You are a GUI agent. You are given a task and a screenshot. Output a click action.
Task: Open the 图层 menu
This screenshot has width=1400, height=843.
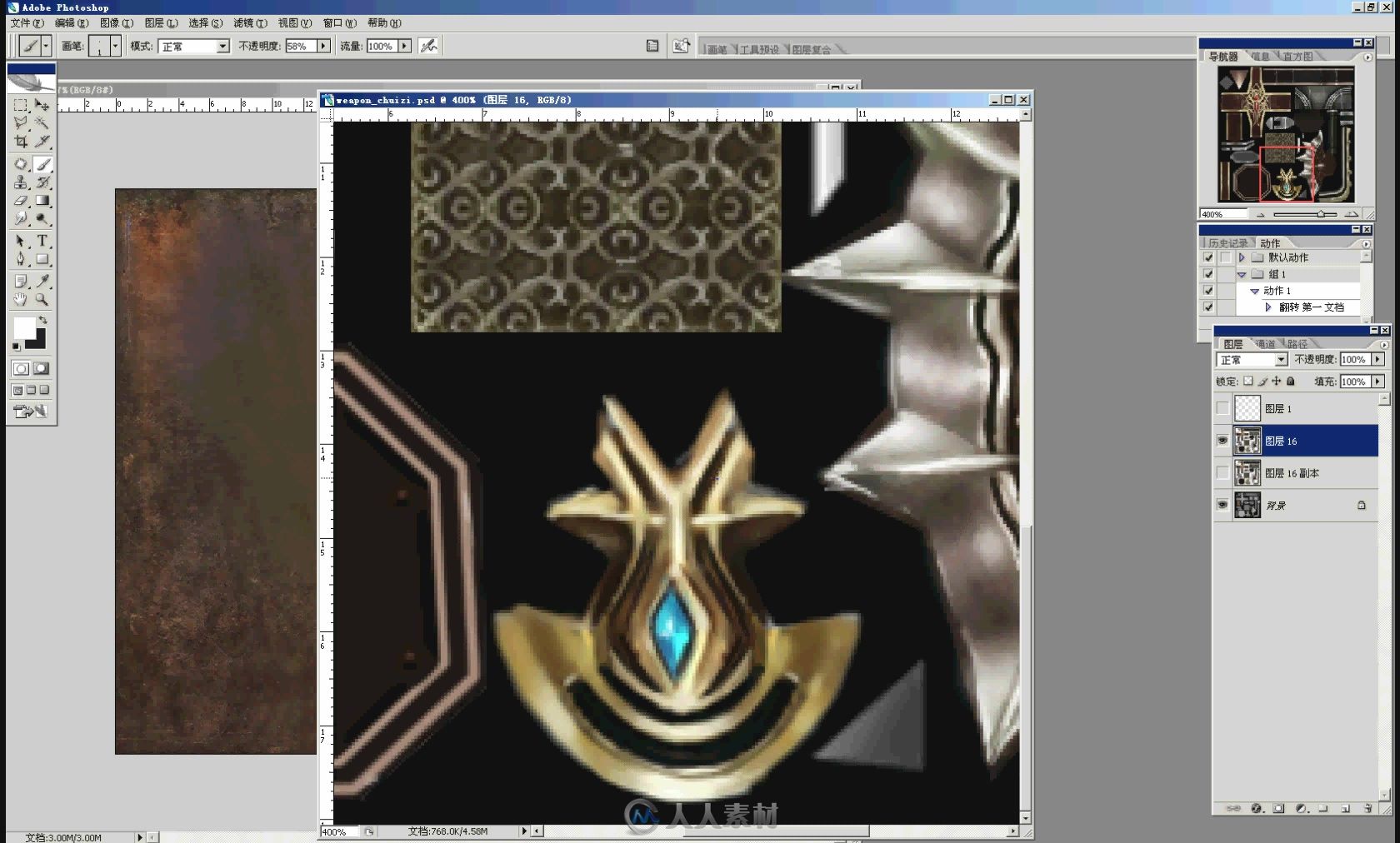[161, 22]
